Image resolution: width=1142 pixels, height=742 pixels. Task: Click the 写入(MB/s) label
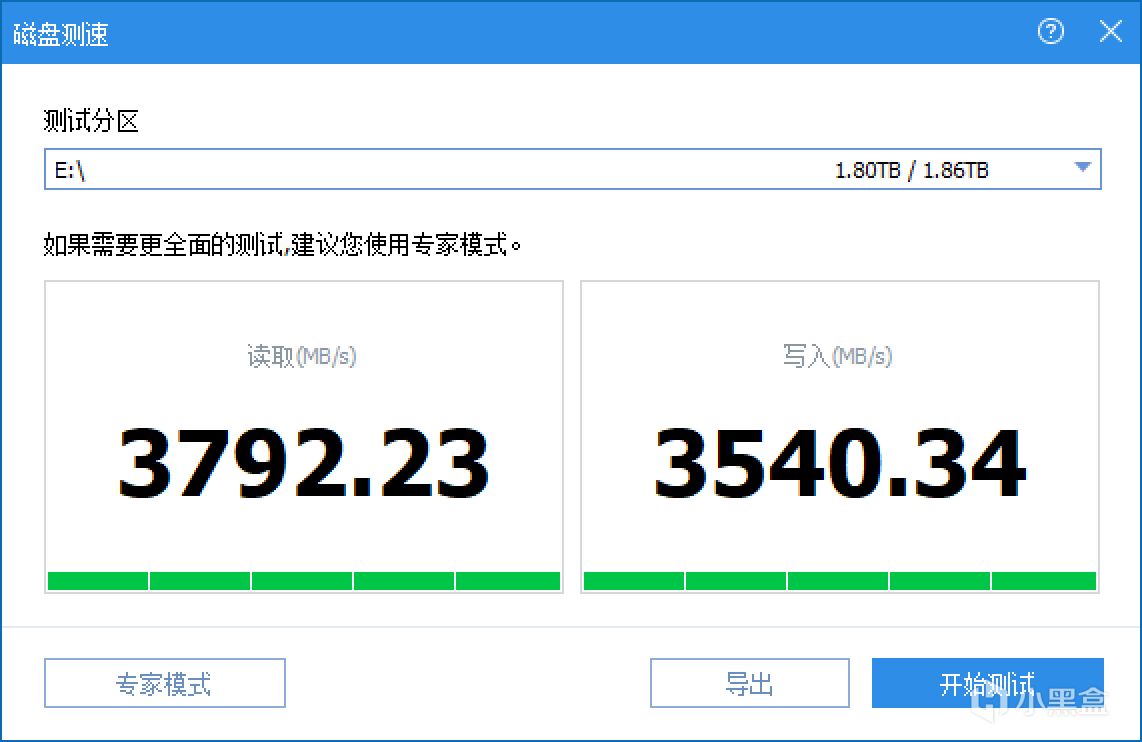pyautogui.click(x=838, y=356)
